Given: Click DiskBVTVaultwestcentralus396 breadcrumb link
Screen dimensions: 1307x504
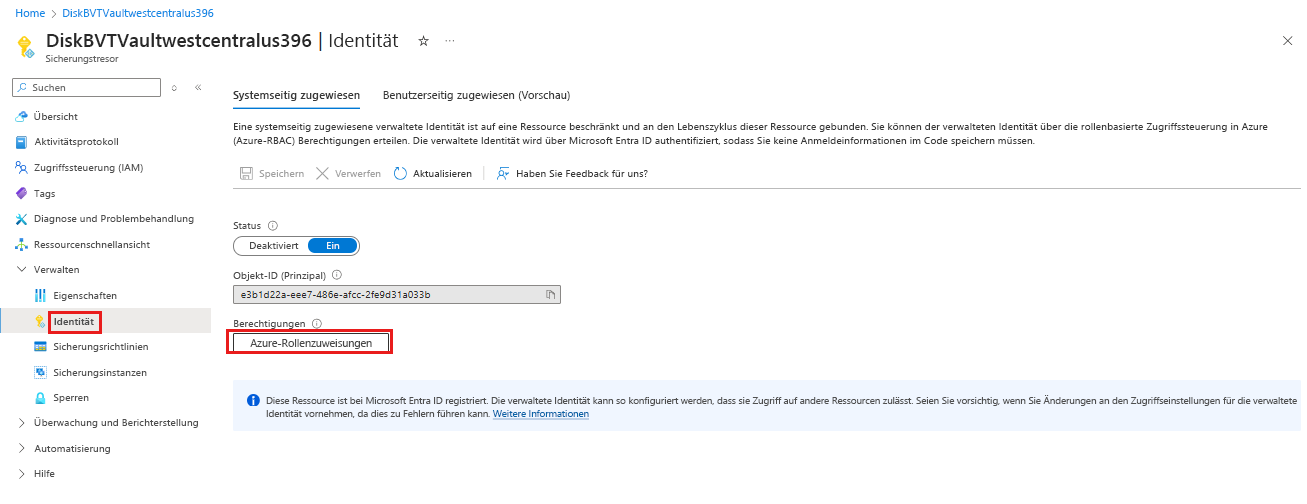Looking at the screenshot, I should pyautogui.click(x=137, y=13).
